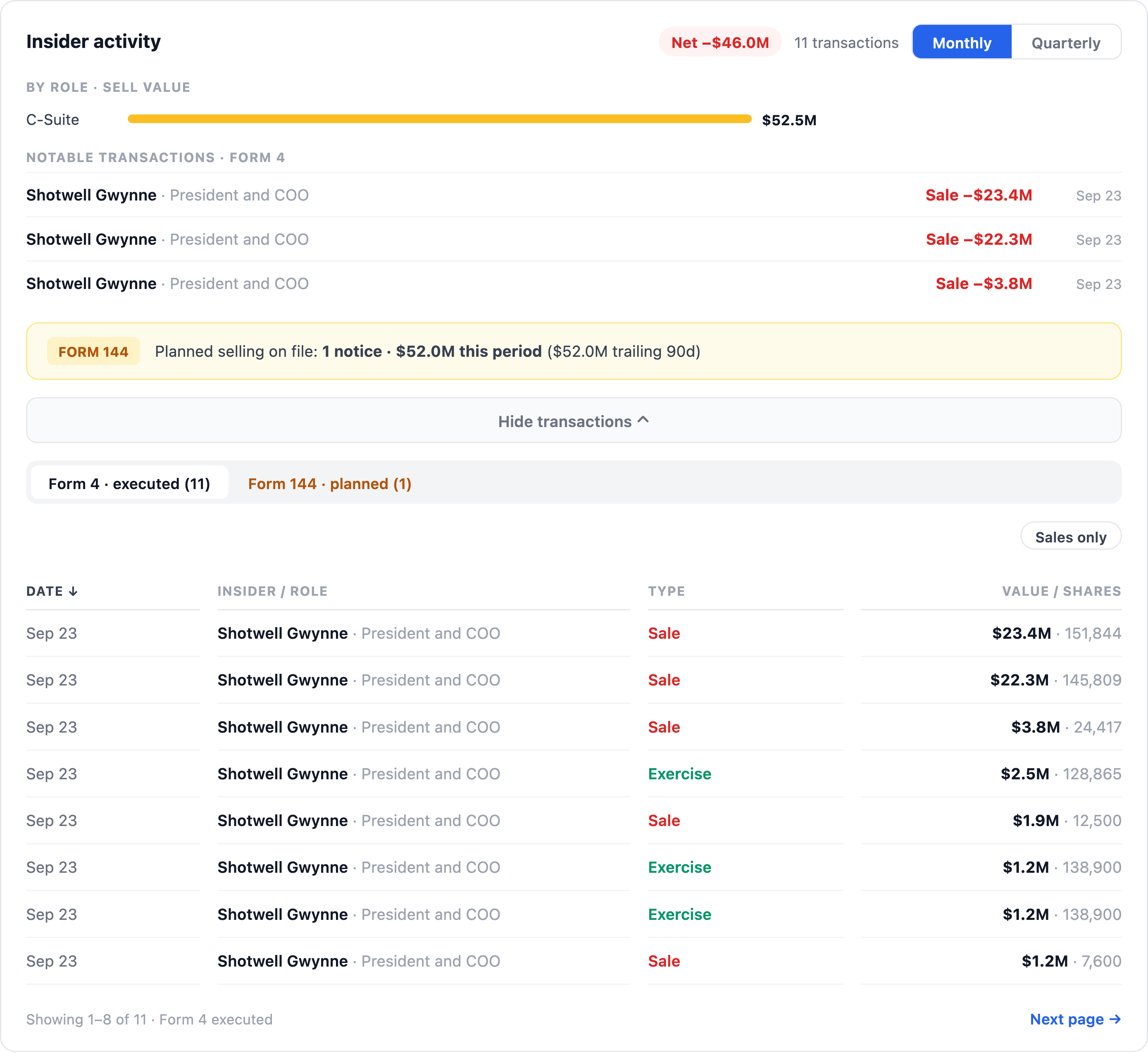The width and height of the screenshot is (1148, 1053).
Task: Select the table row with $3.8M · 24,417
Action: tap(574, 726)
